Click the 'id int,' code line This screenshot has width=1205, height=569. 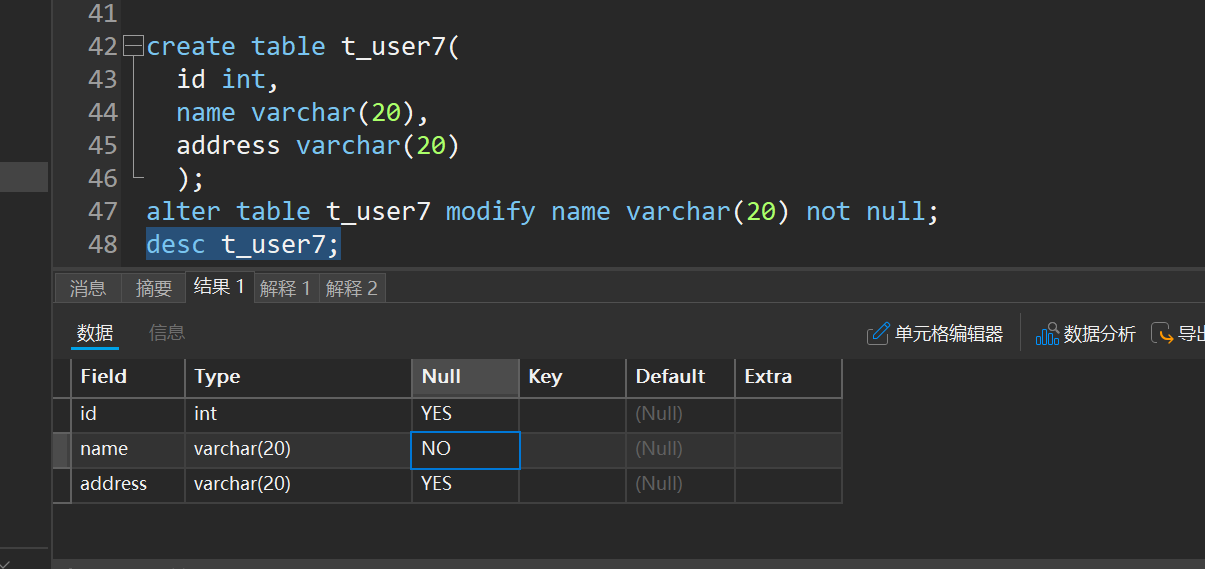(x=228, y=80)
